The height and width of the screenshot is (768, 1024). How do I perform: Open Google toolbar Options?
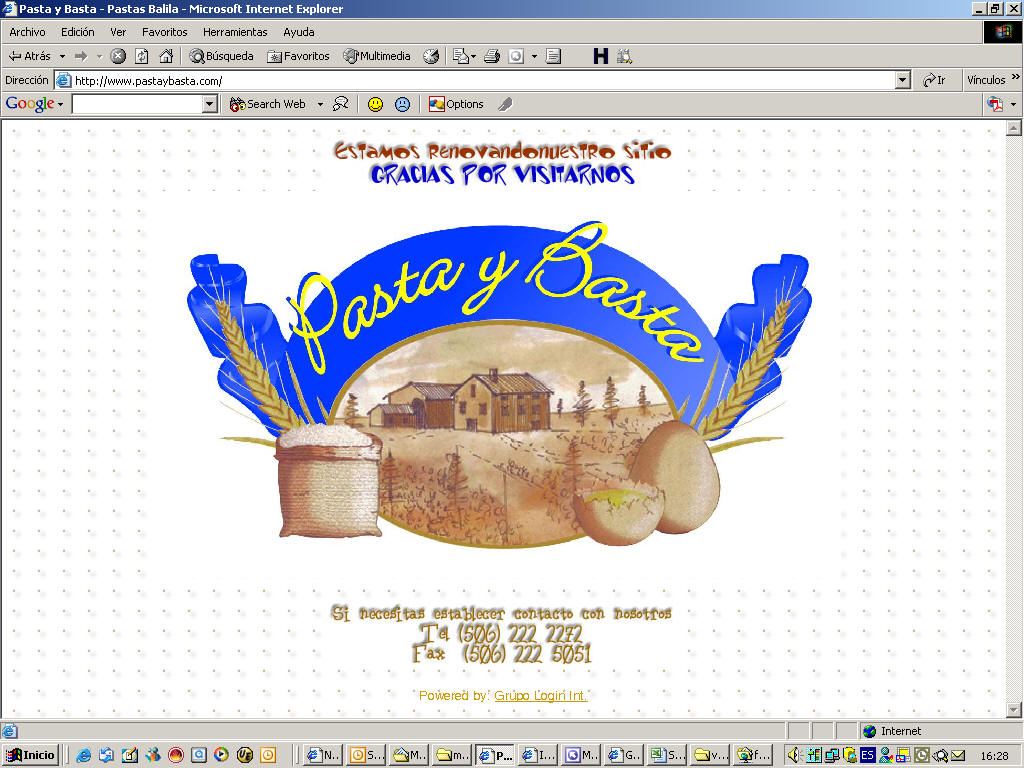[456, 104]
